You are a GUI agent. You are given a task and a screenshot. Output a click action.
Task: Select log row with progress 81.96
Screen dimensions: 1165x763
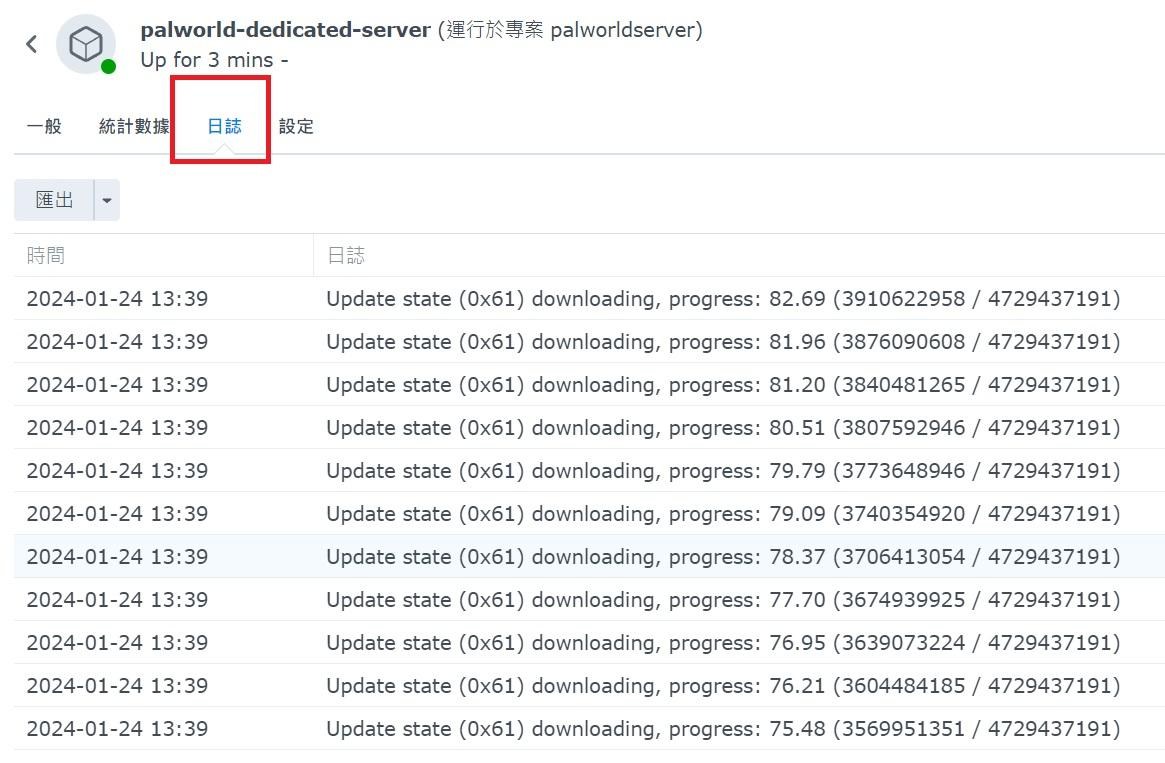click(x=589, y=342)
